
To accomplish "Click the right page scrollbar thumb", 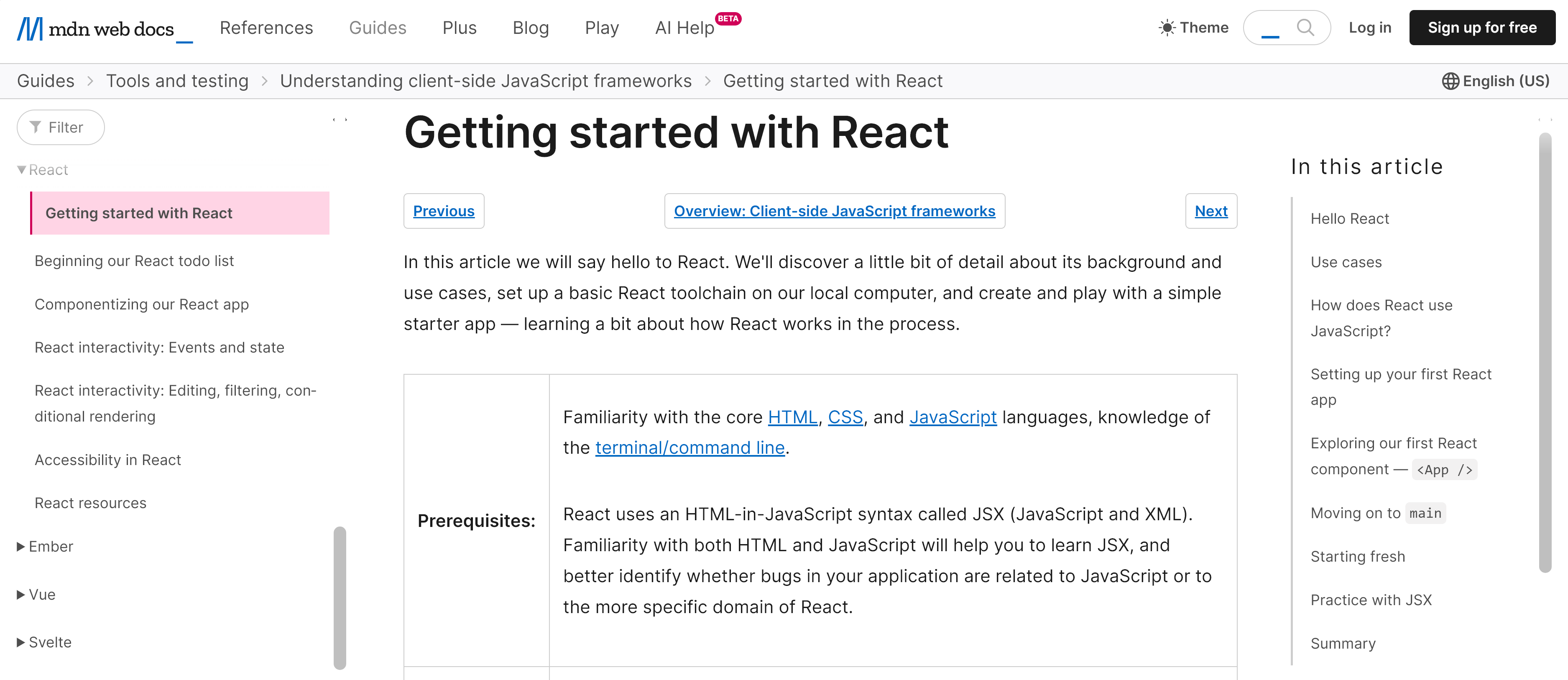I will tap(1545, 353).
